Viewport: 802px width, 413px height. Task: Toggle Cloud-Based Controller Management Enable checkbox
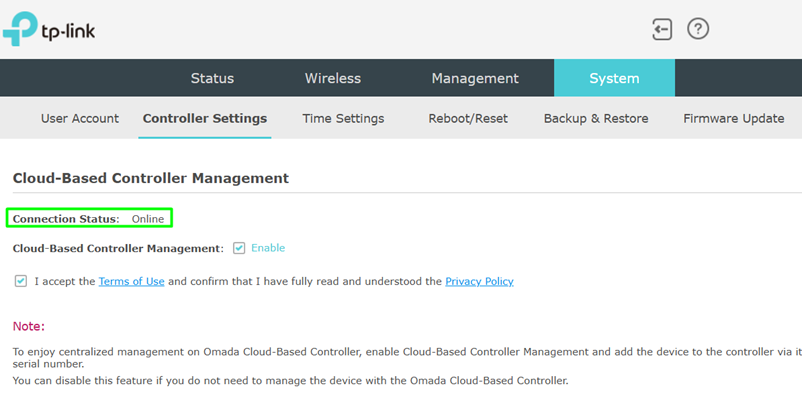[239, 248]
